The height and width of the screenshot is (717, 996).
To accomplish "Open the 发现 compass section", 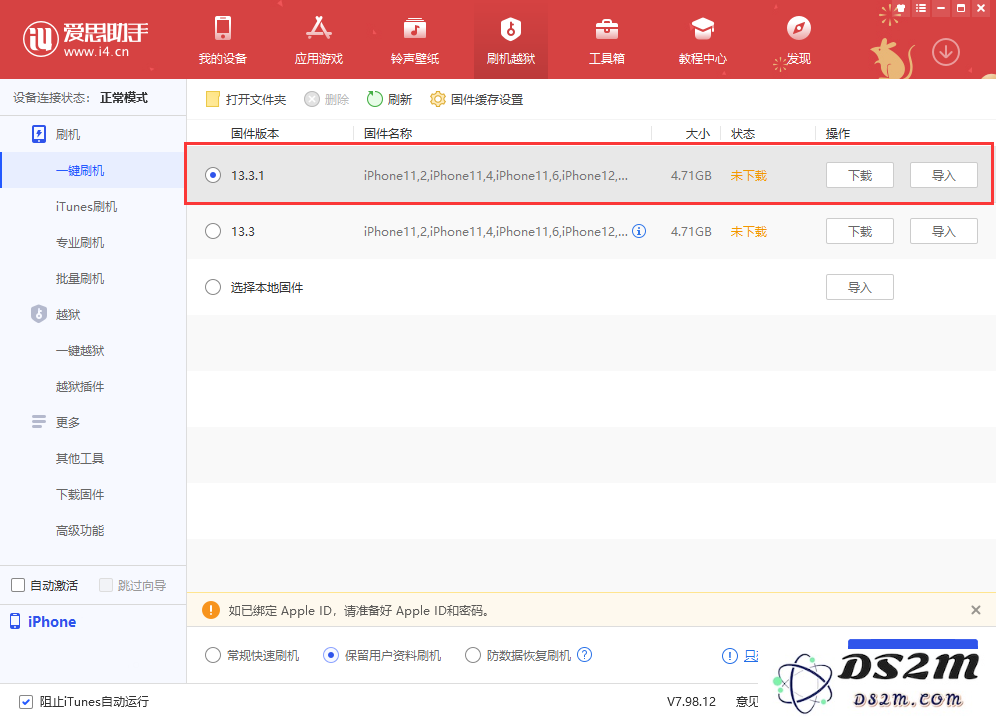I will [x=798, y=41].
